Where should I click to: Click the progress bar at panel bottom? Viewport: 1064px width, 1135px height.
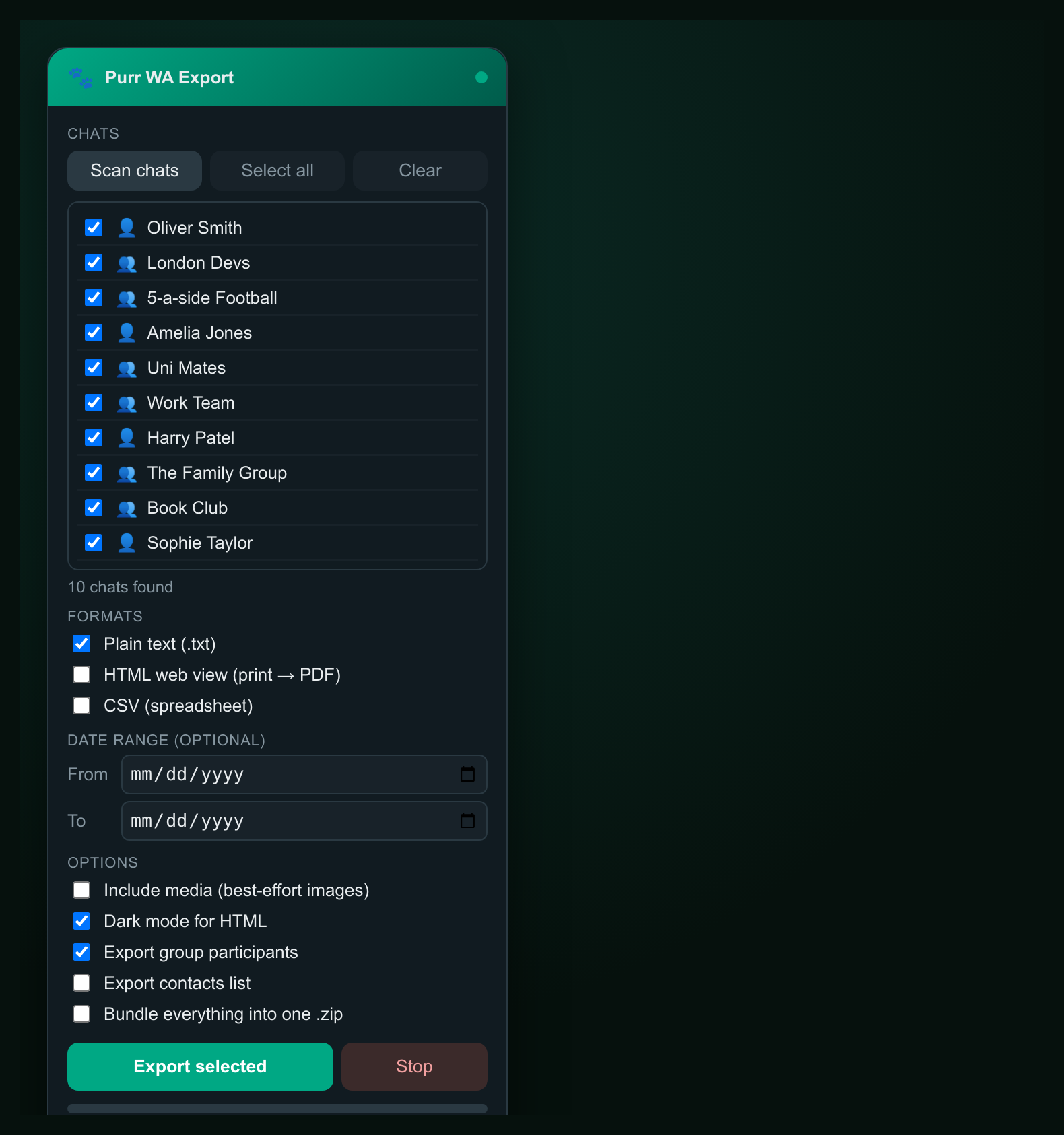click(x=277, y=1109)
